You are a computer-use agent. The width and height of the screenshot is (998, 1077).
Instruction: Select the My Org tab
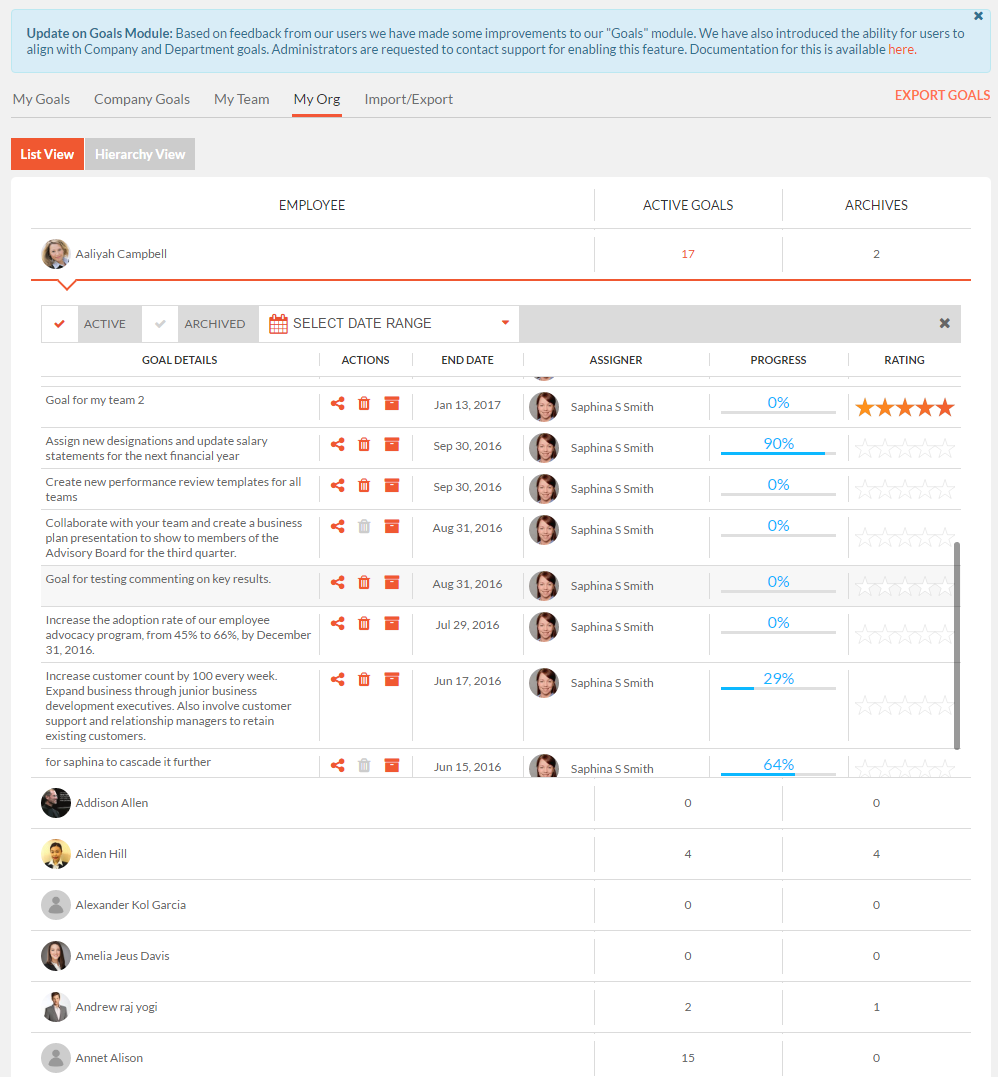[317, 99]
